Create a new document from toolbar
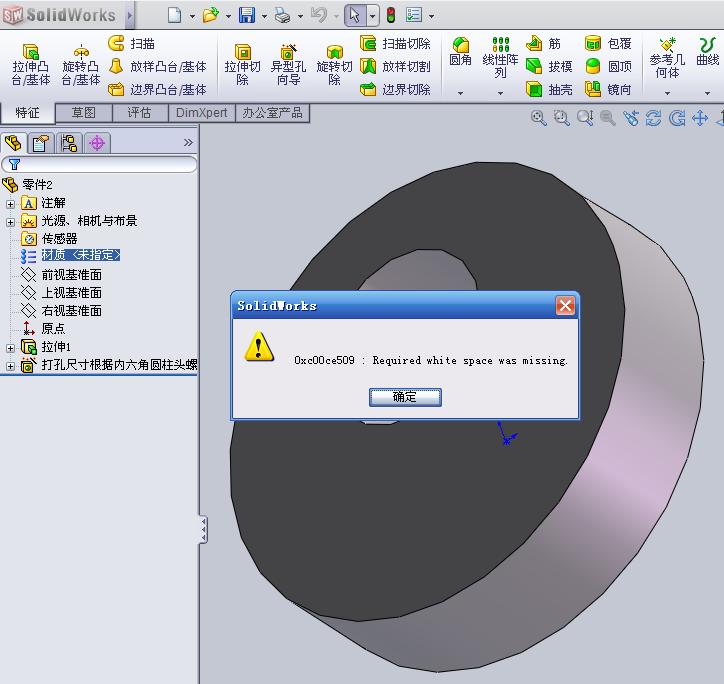 pos(175,15)
